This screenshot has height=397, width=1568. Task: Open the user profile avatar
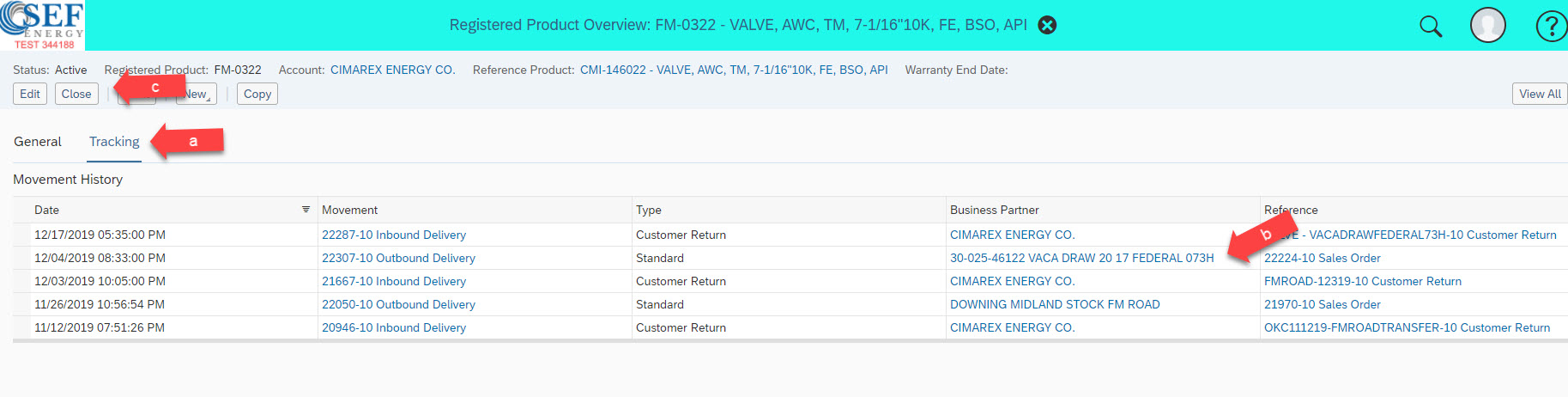coord(1488,25)
